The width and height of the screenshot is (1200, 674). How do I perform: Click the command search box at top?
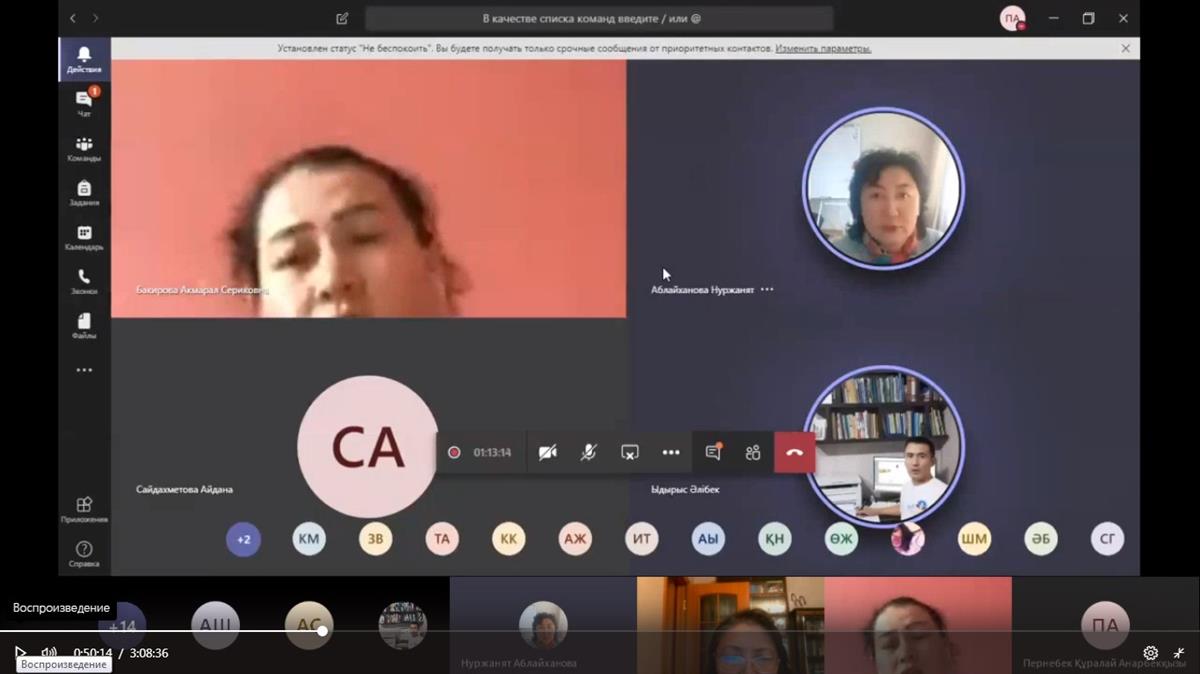pos(598,18)
